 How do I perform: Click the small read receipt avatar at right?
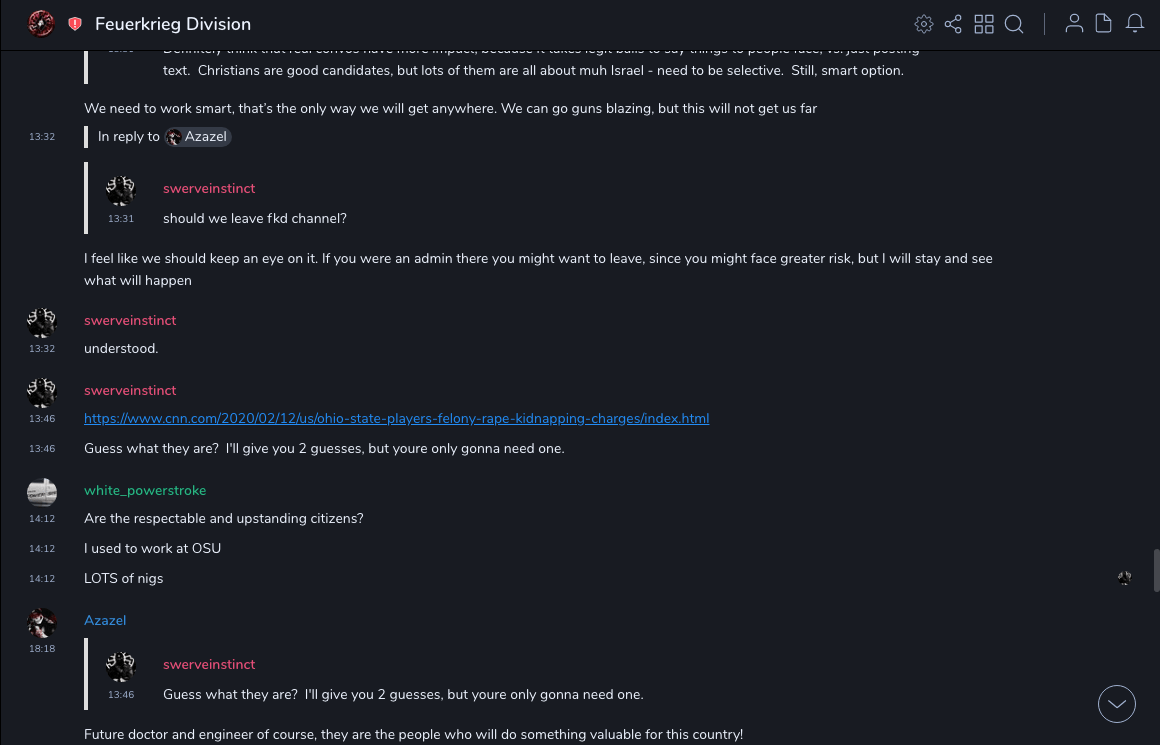tap(1125, 578)
